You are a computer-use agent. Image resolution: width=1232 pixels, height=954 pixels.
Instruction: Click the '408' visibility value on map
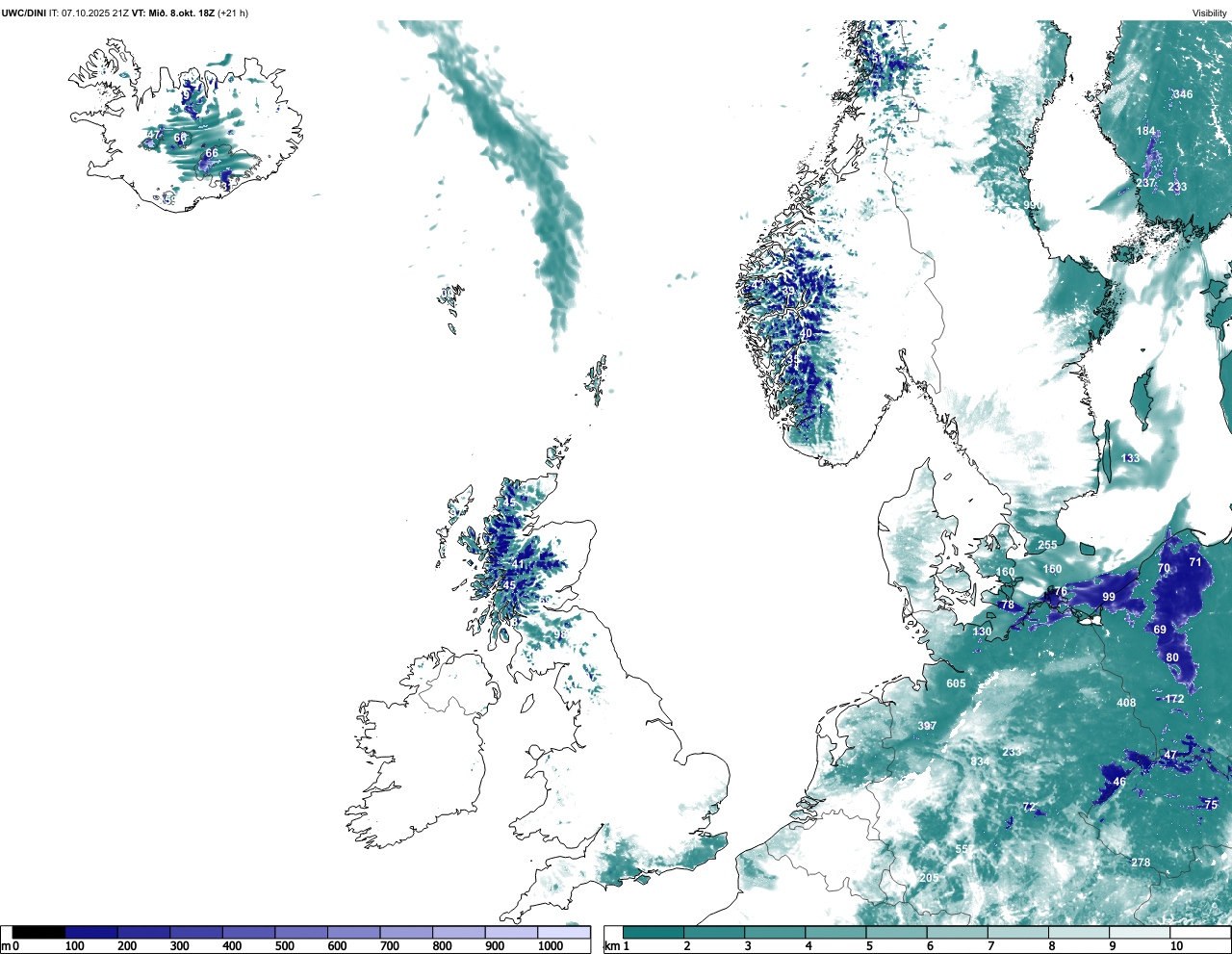coord(1126,703)
